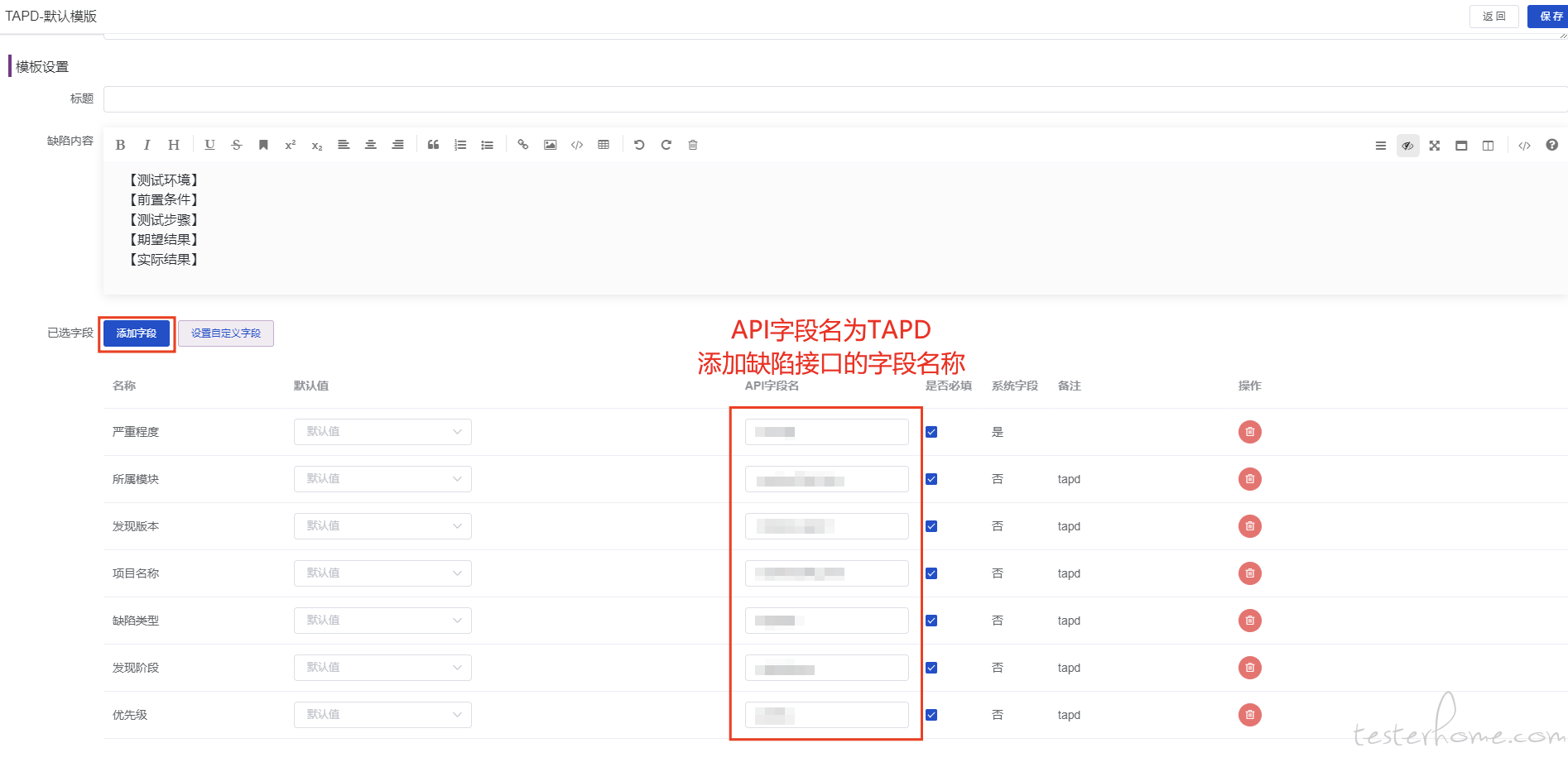Open default value dropdown for 严重程度
This screenshot has height=767, width=1568.
[x=382, y=432]
